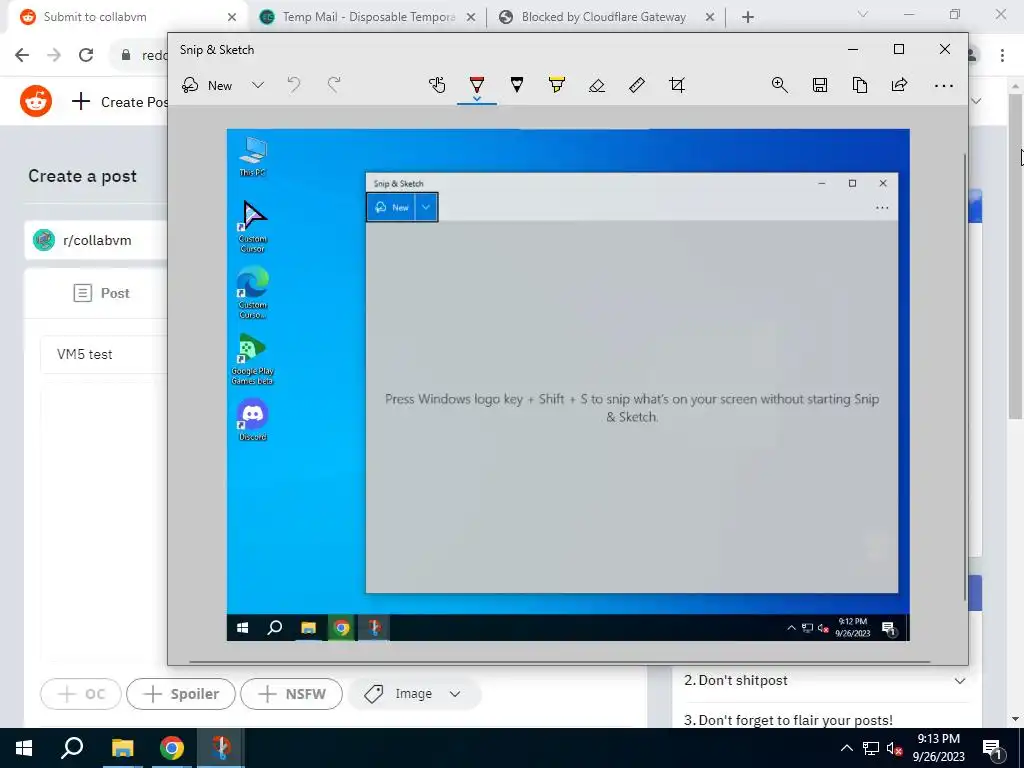Show hidden system tray icons
Screen dimensions: 1024x768
pos(846,748)
